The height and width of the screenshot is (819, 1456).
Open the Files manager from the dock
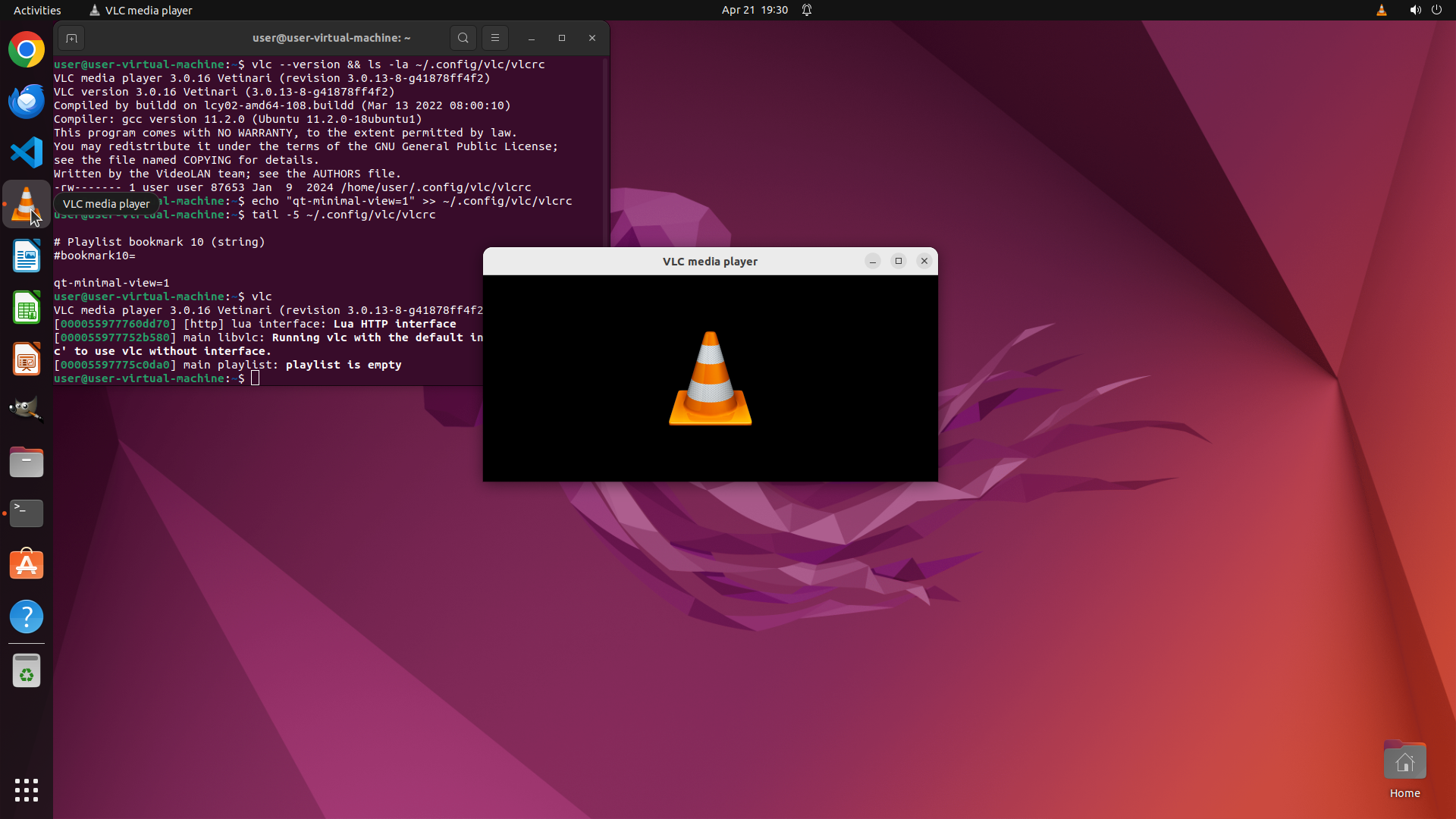coord(27,462)
